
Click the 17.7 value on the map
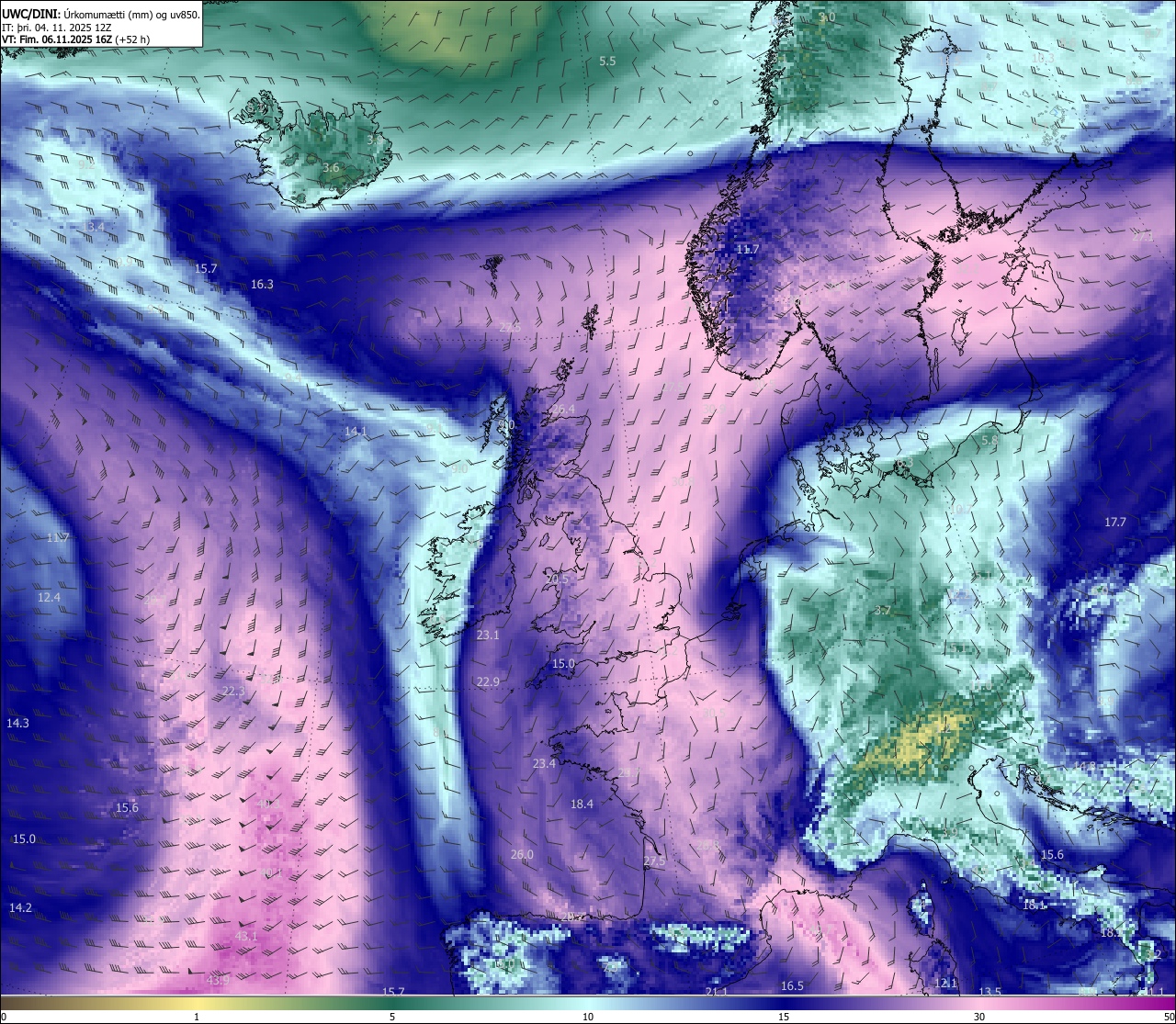[1114, 522]
